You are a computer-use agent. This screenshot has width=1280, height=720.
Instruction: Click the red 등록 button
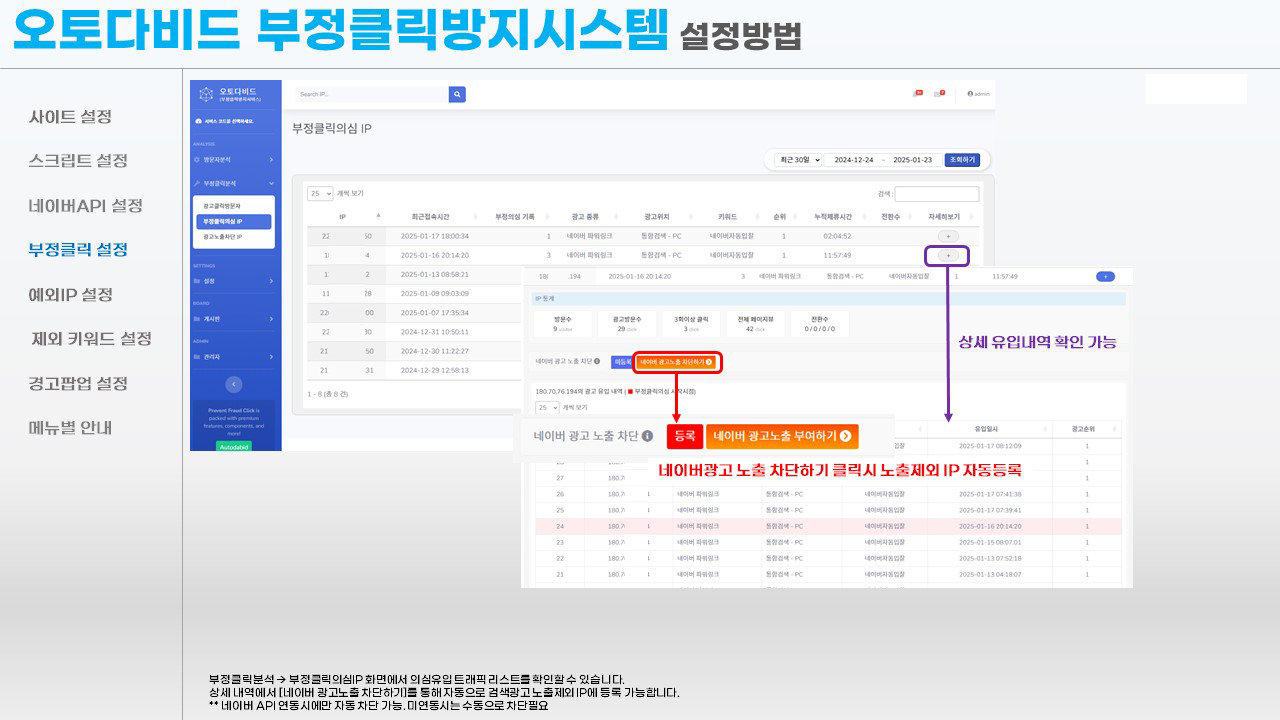685,436
